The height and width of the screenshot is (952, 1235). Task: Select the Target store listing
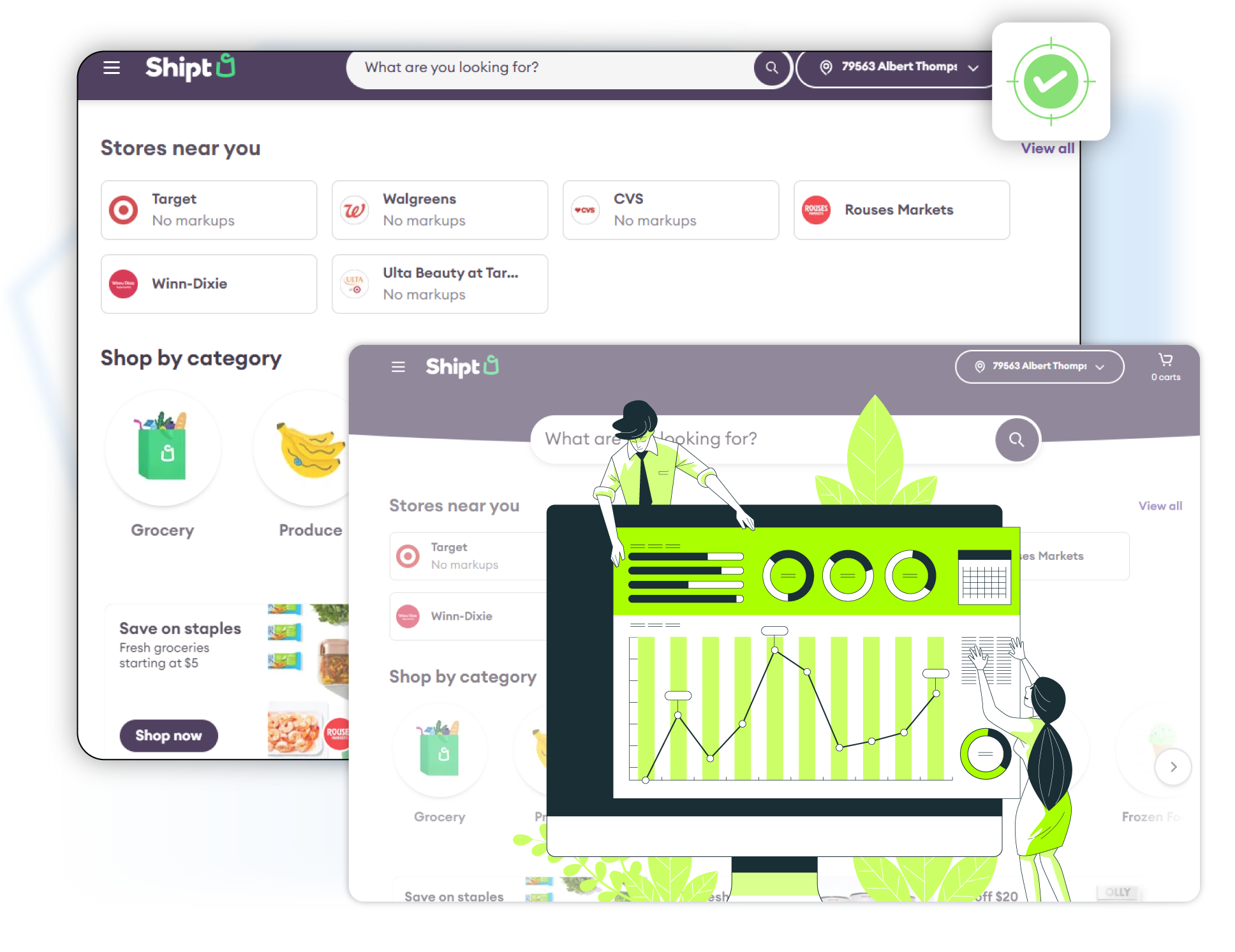coord(210,209)
